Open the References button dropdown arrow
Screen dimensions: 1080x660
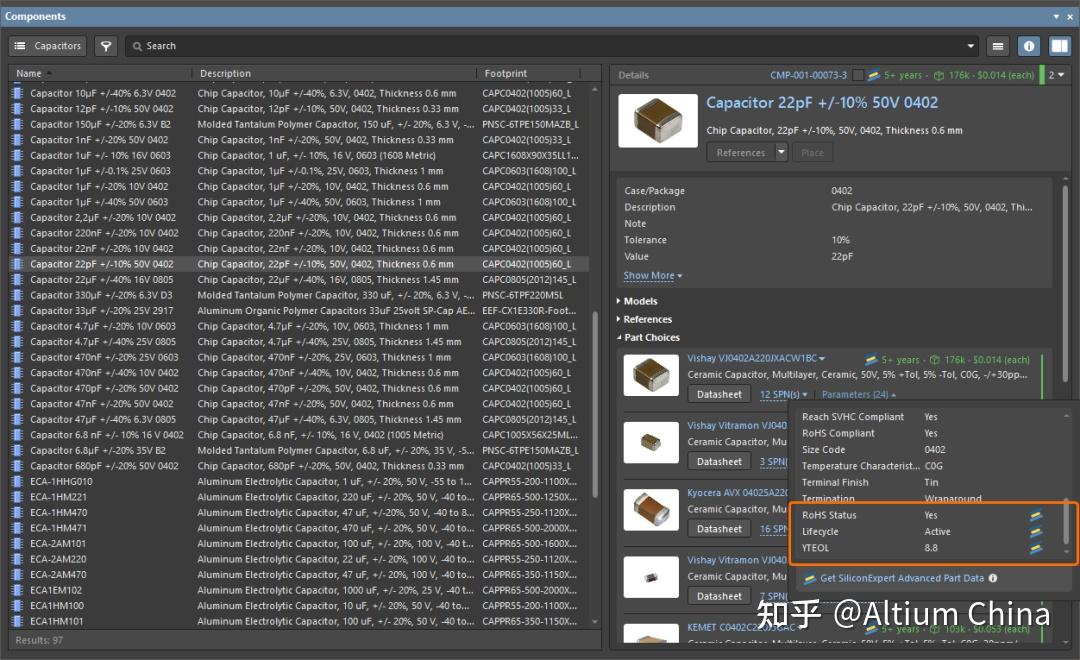pos(781,153)
